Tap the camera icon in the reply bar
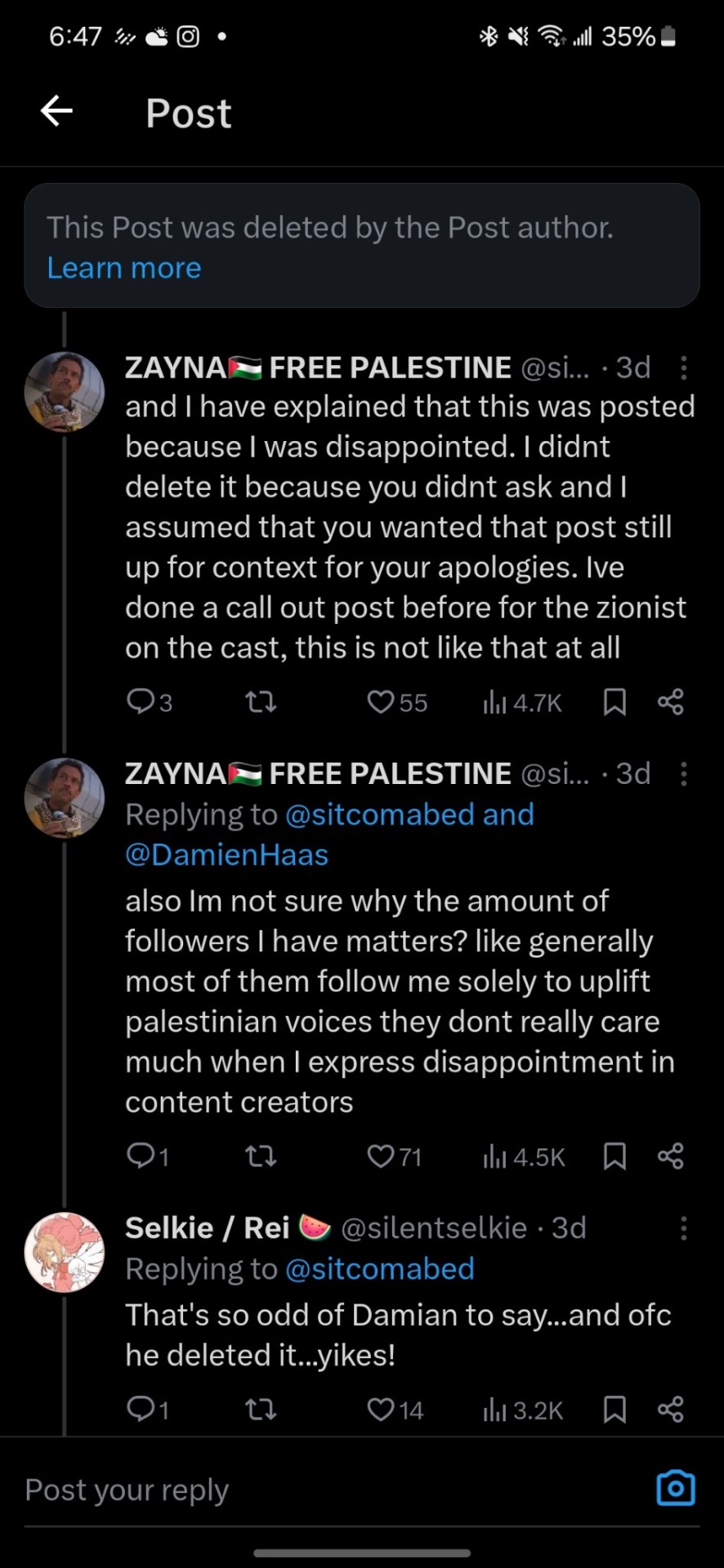Viewport: 724px width, 1568px height. coord(676,1489)
